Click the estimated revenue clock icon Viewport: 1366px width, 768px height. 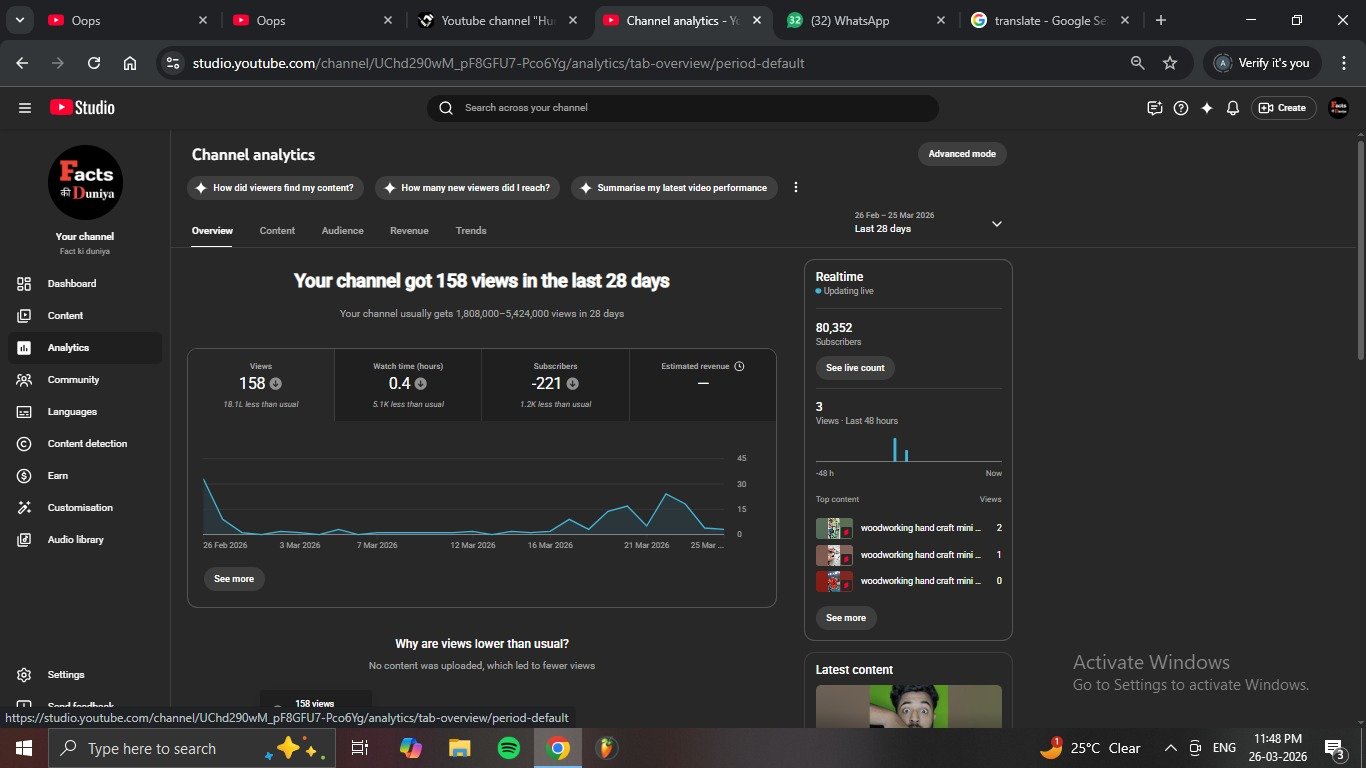click(739, 366)
